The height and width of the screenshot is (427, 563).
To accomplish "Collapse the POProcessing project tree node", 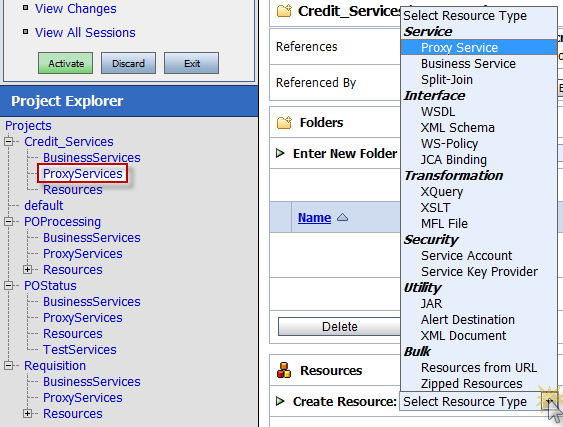I will tap(8, 222).
